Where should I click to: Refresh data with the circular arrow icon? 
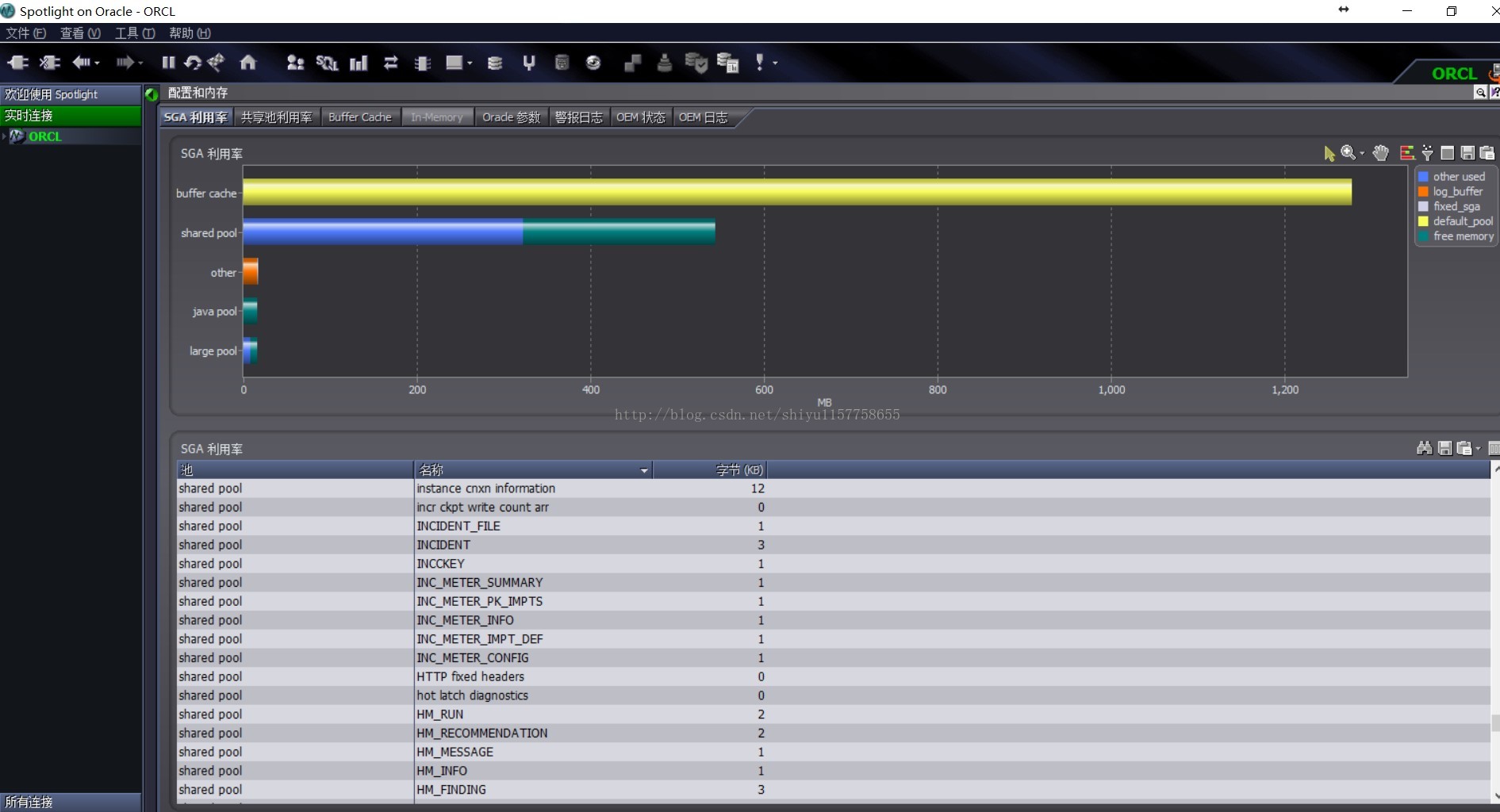192,63
